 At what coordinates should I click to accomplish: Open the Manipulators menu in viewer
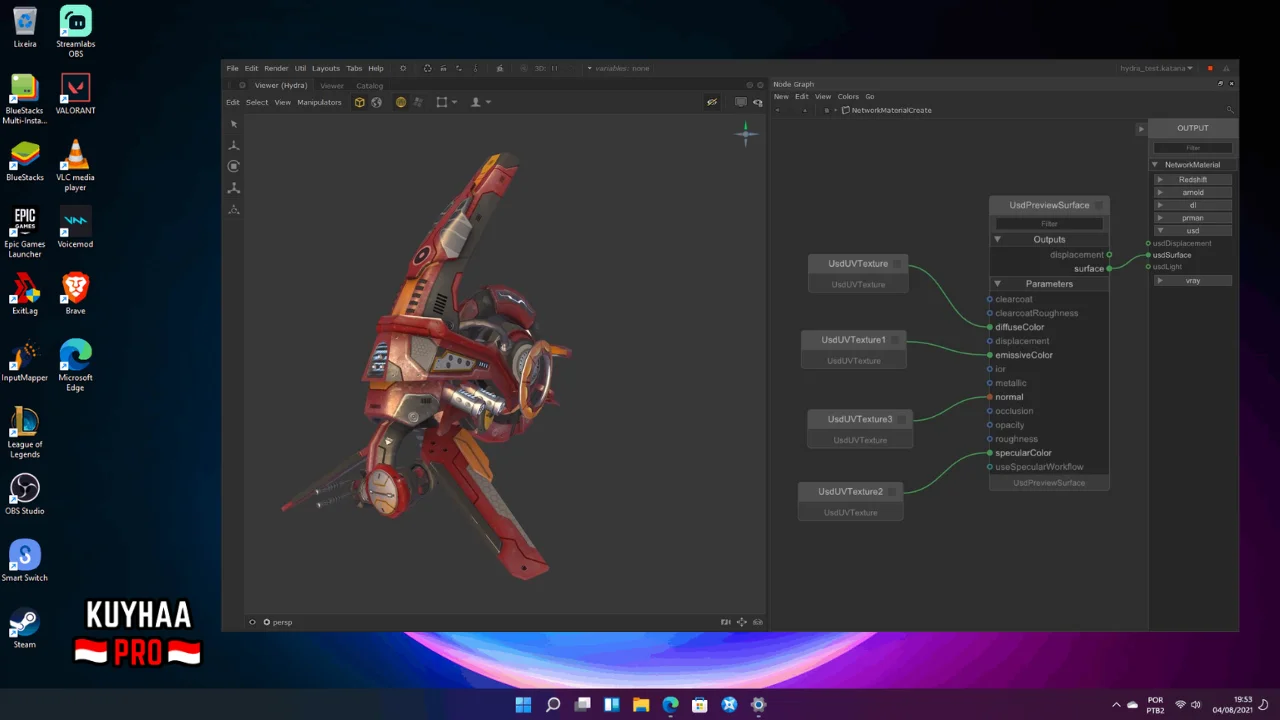pyautogui.click(x=319, y=102)
